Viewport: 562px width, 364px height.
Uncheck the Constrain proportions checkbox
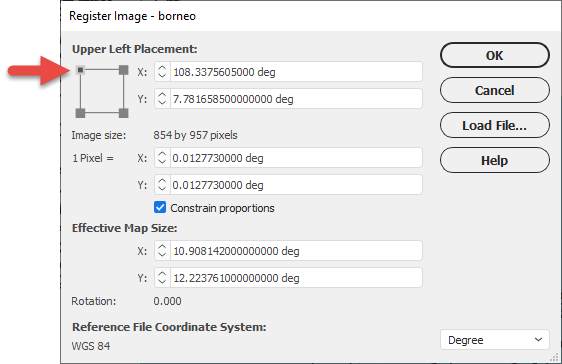(x=160, y=207)
